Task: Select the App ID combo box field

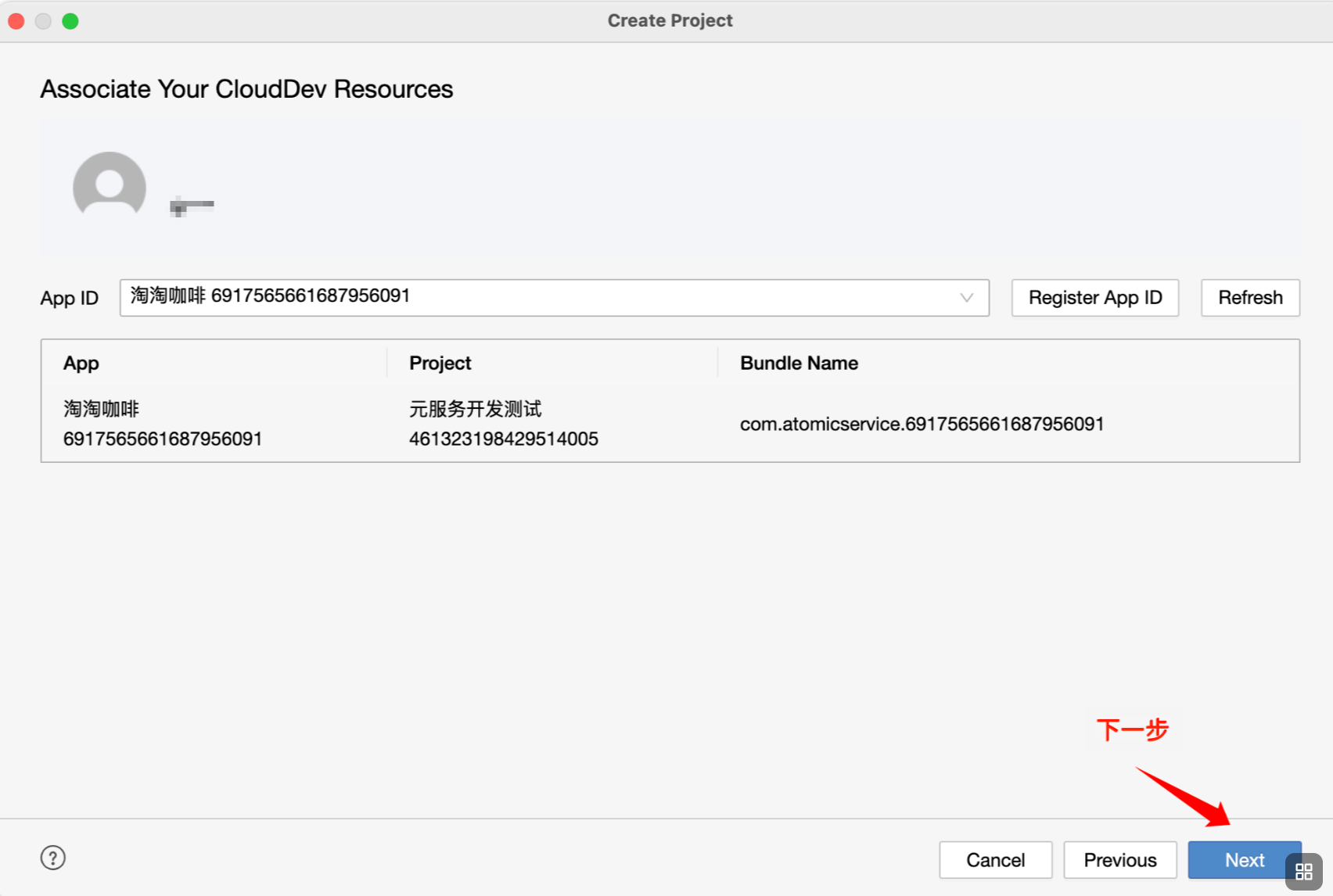Action: [555, 298]
